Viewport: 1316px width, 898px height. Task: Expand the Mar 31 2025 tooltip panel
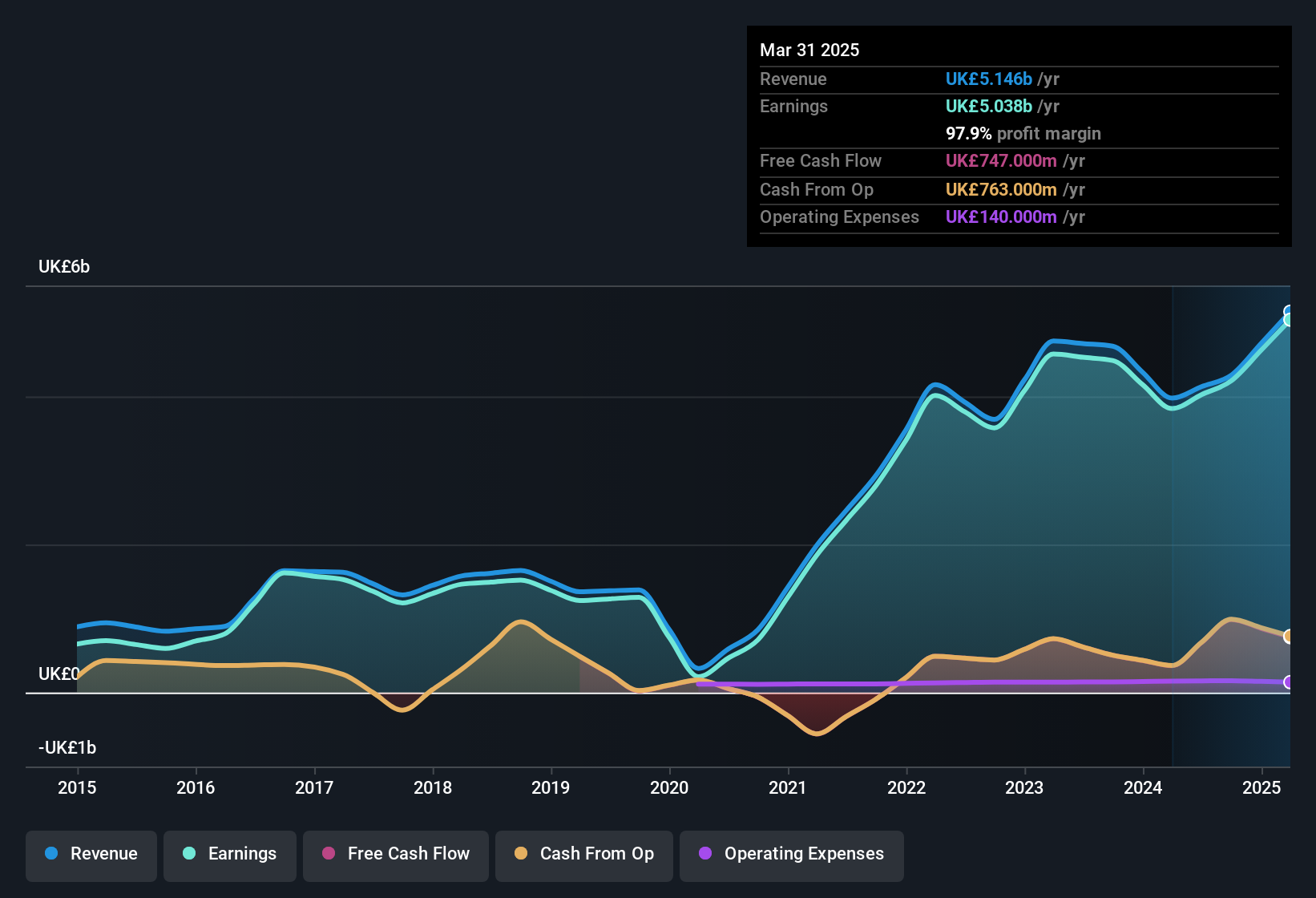tap(809, 50)
